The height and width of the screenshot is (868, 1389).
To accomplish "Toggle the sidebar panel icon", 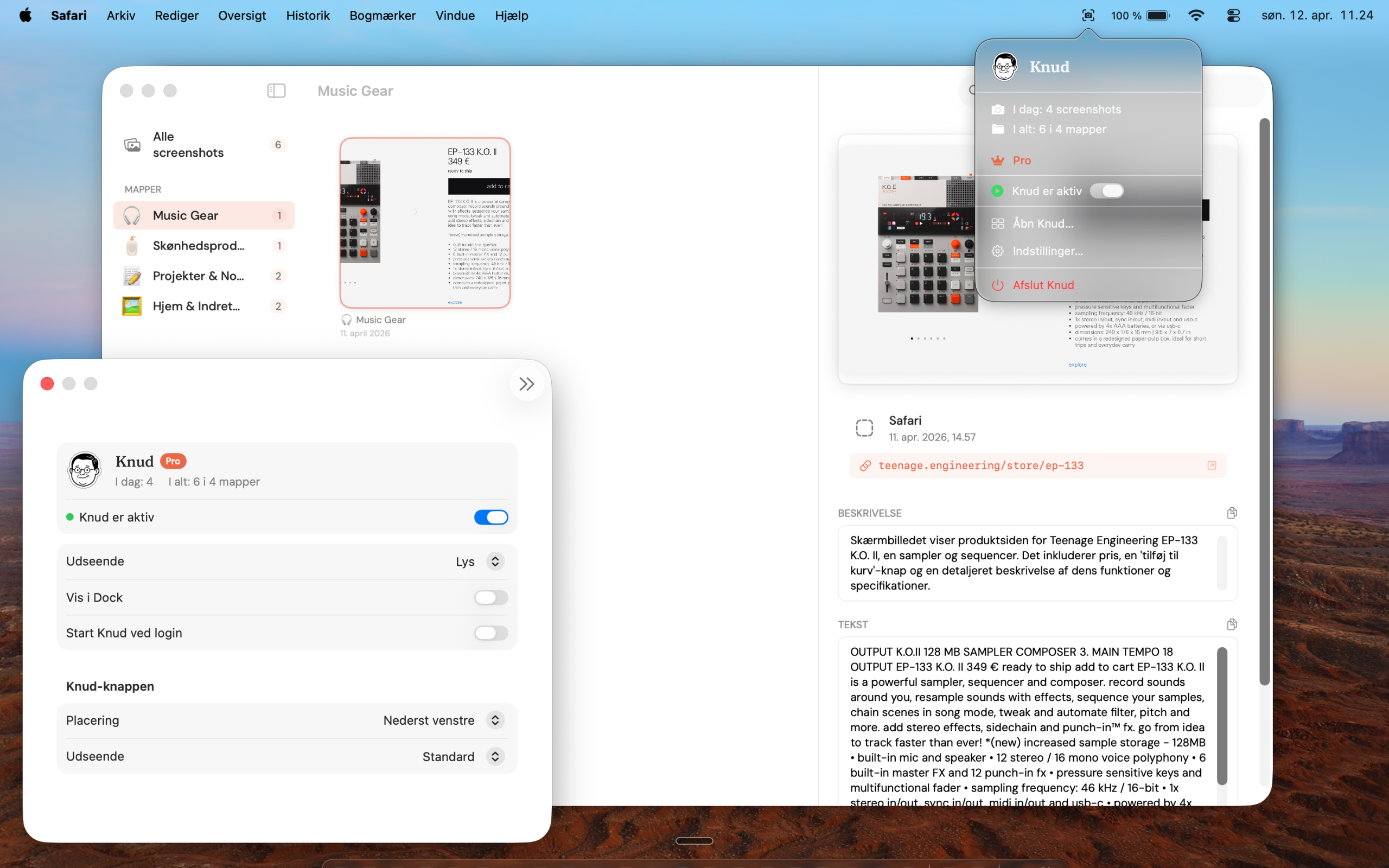I will pos(276,91).
